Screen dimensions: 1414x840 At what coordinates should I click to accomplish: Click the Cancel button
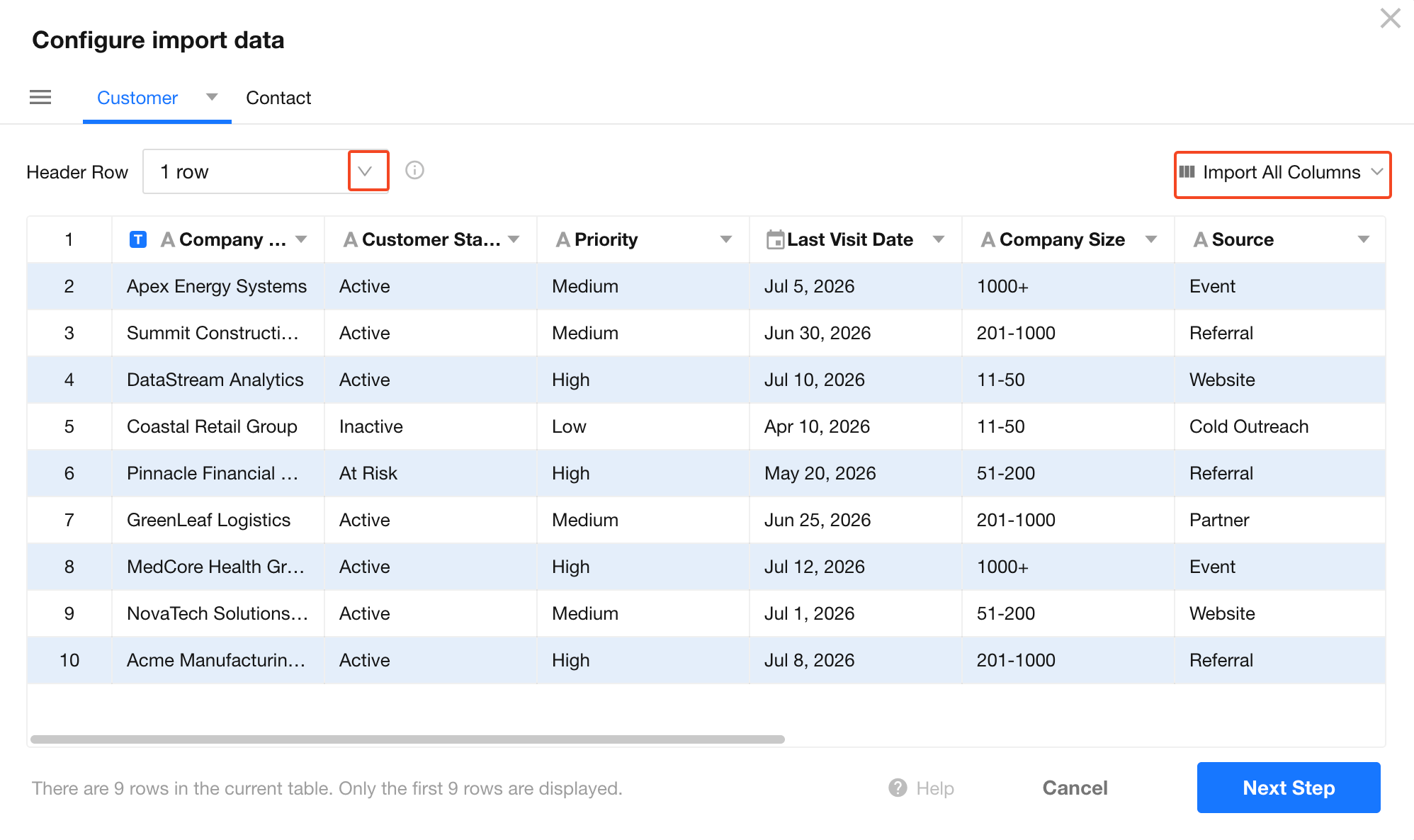[1075, 788]
